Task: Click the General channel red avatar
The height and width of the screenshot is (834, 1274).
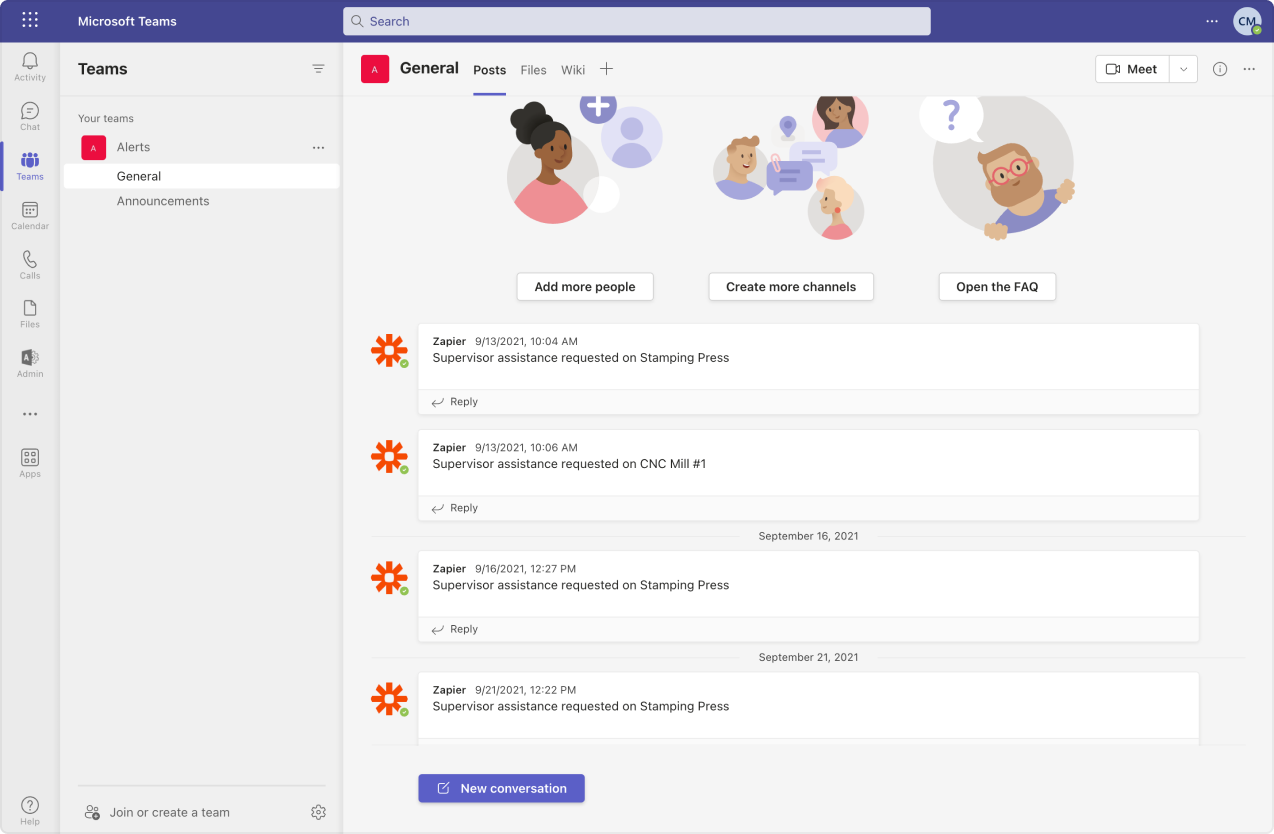Action: pos(375,69)
